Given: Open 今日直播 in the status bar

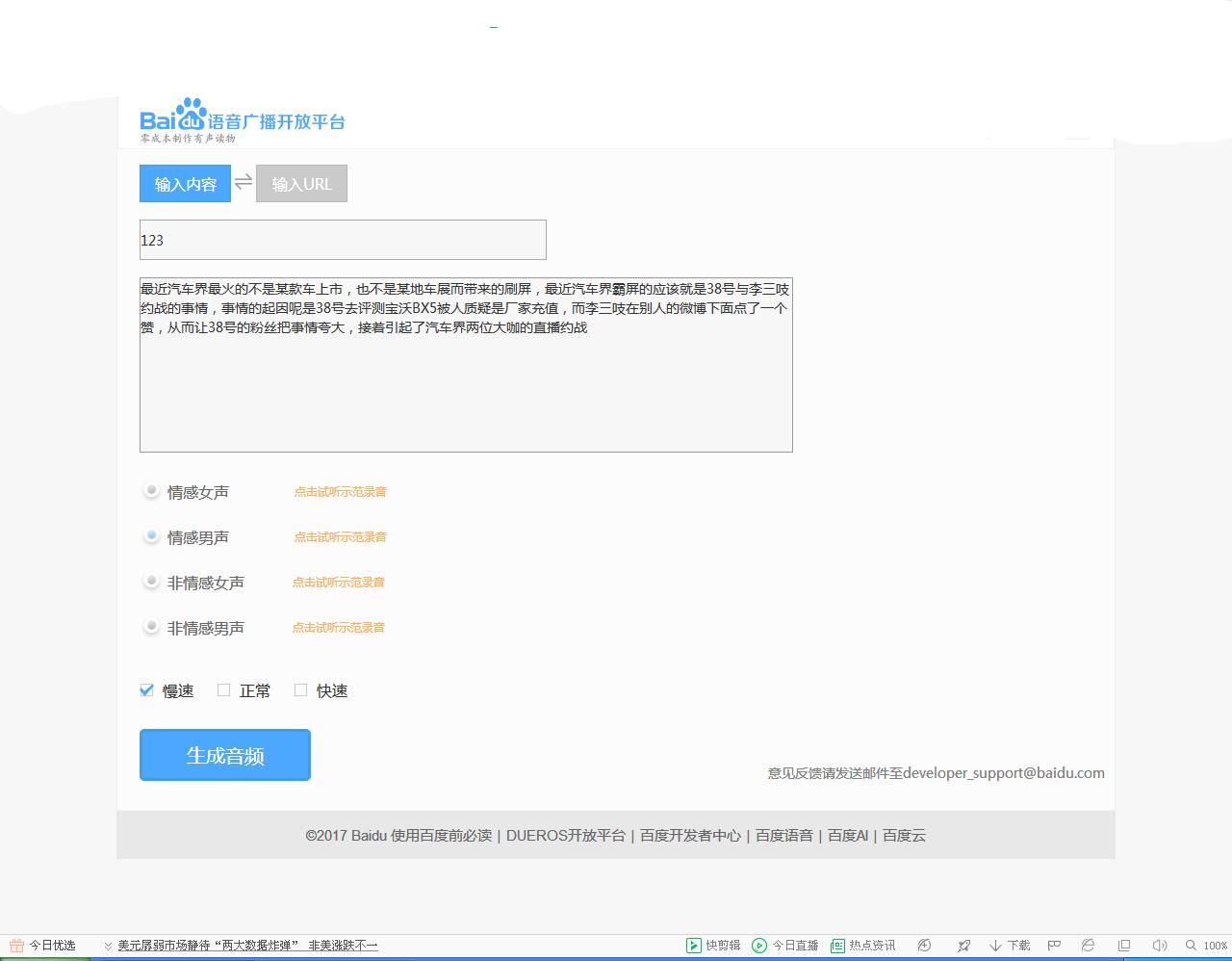Looking at the screenshot, I should (x=785, y=946).
